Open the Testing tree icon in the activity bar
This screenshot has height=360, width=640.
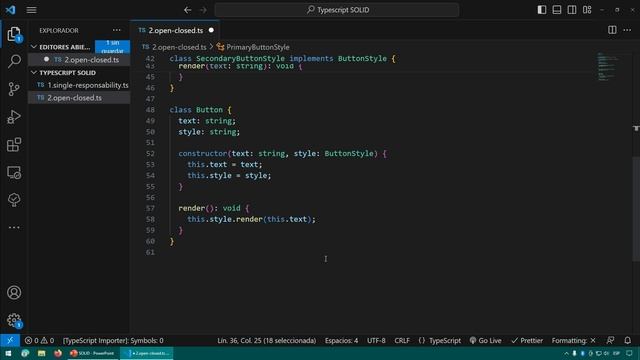14,200
